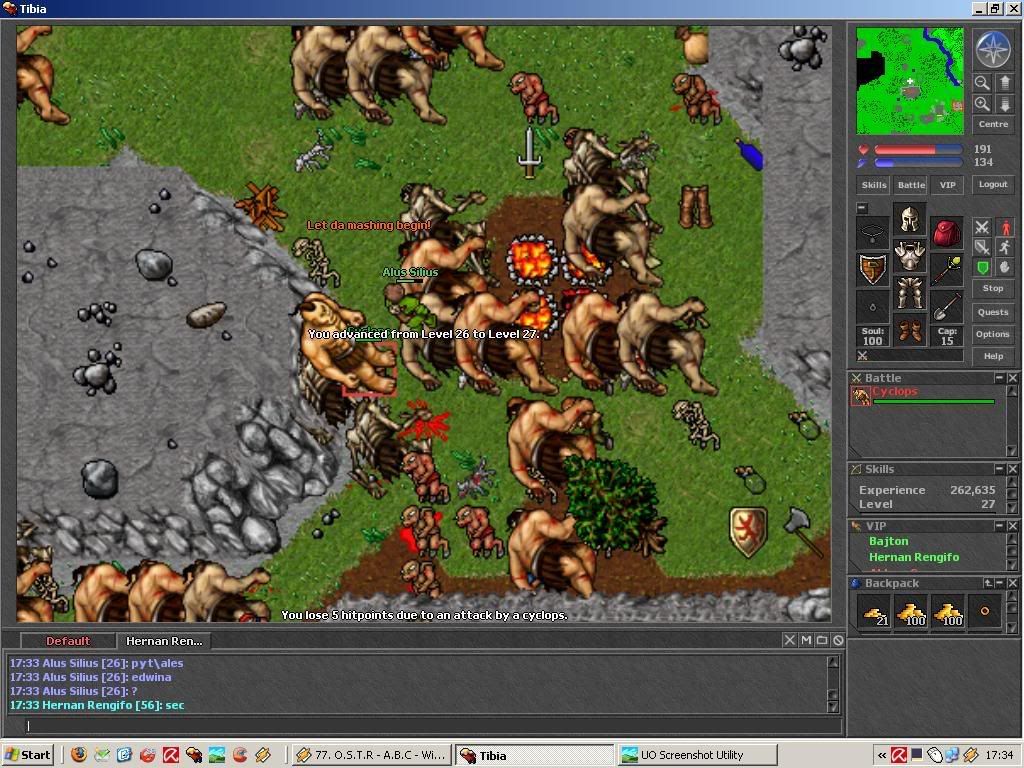
Task: Toggle chase opponent mode
Action: coord(1005,247)
